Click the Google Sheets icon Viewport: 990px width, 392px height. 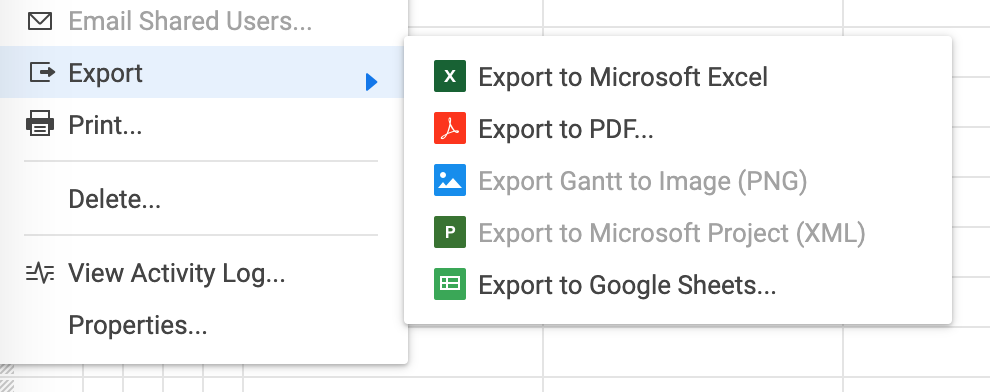450,284
